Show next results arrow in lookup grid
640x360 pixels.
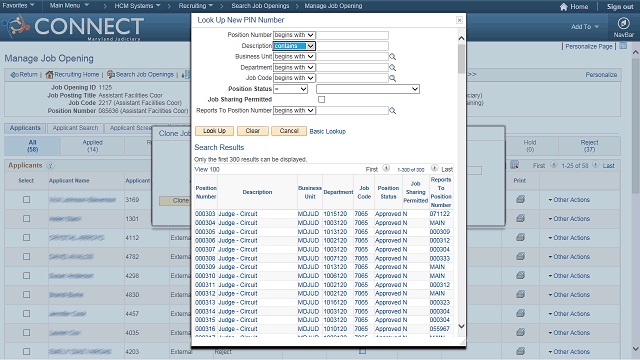pyautogui.click(x=434, y=168)
